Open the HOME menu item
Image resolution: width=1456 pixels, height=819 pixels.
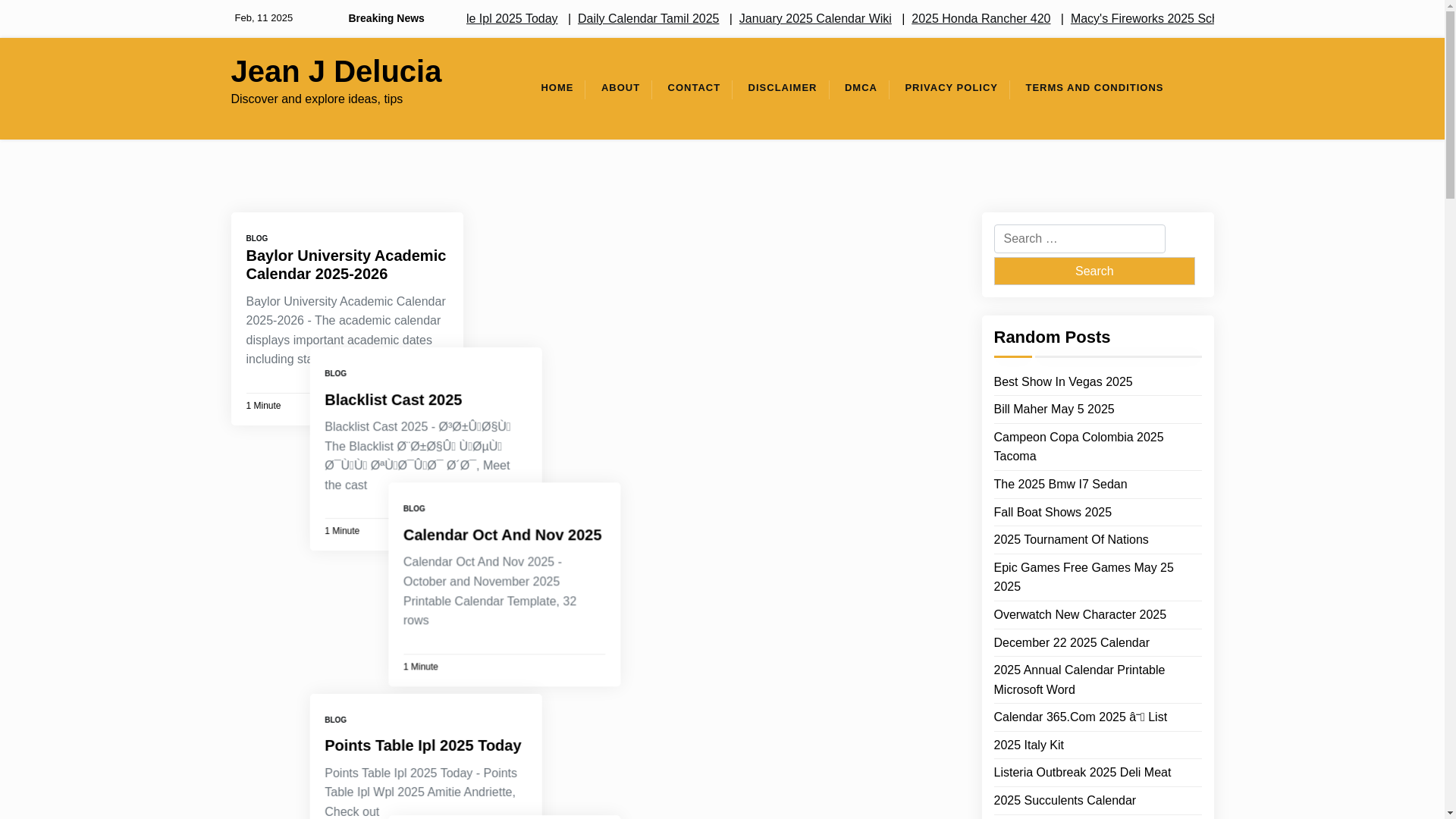(557, 88)
